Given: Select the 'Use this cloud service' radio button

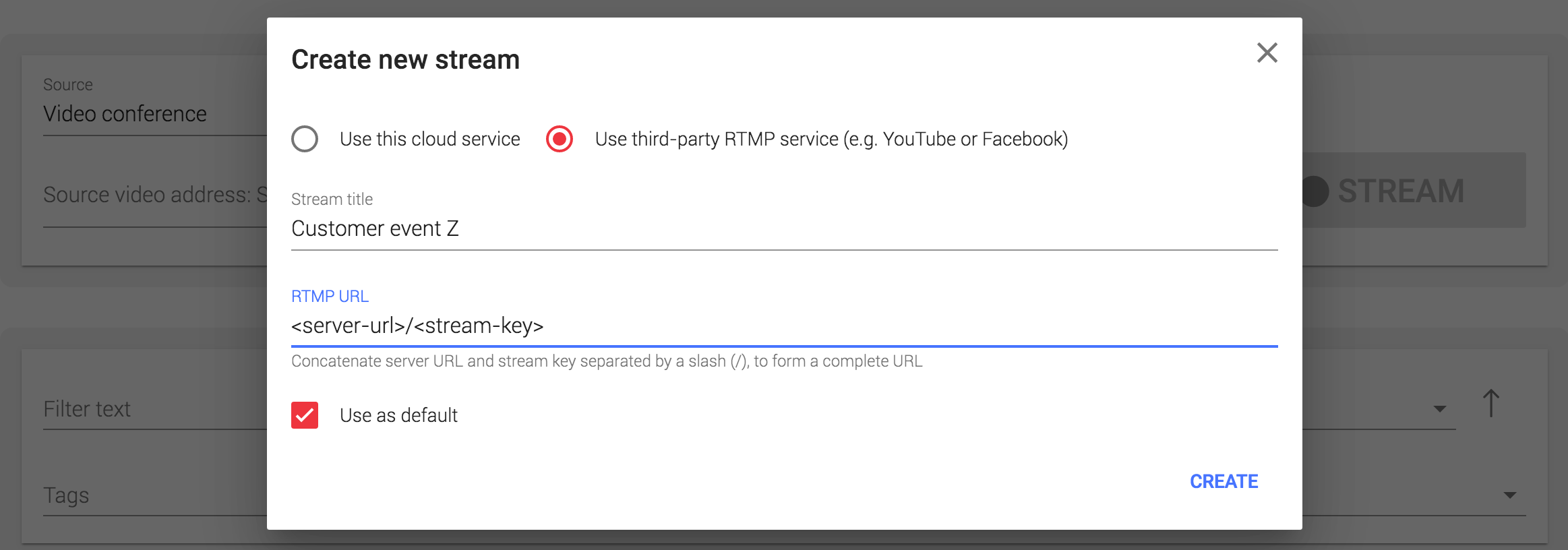Looking at the screenshot, I should [305, 139].
